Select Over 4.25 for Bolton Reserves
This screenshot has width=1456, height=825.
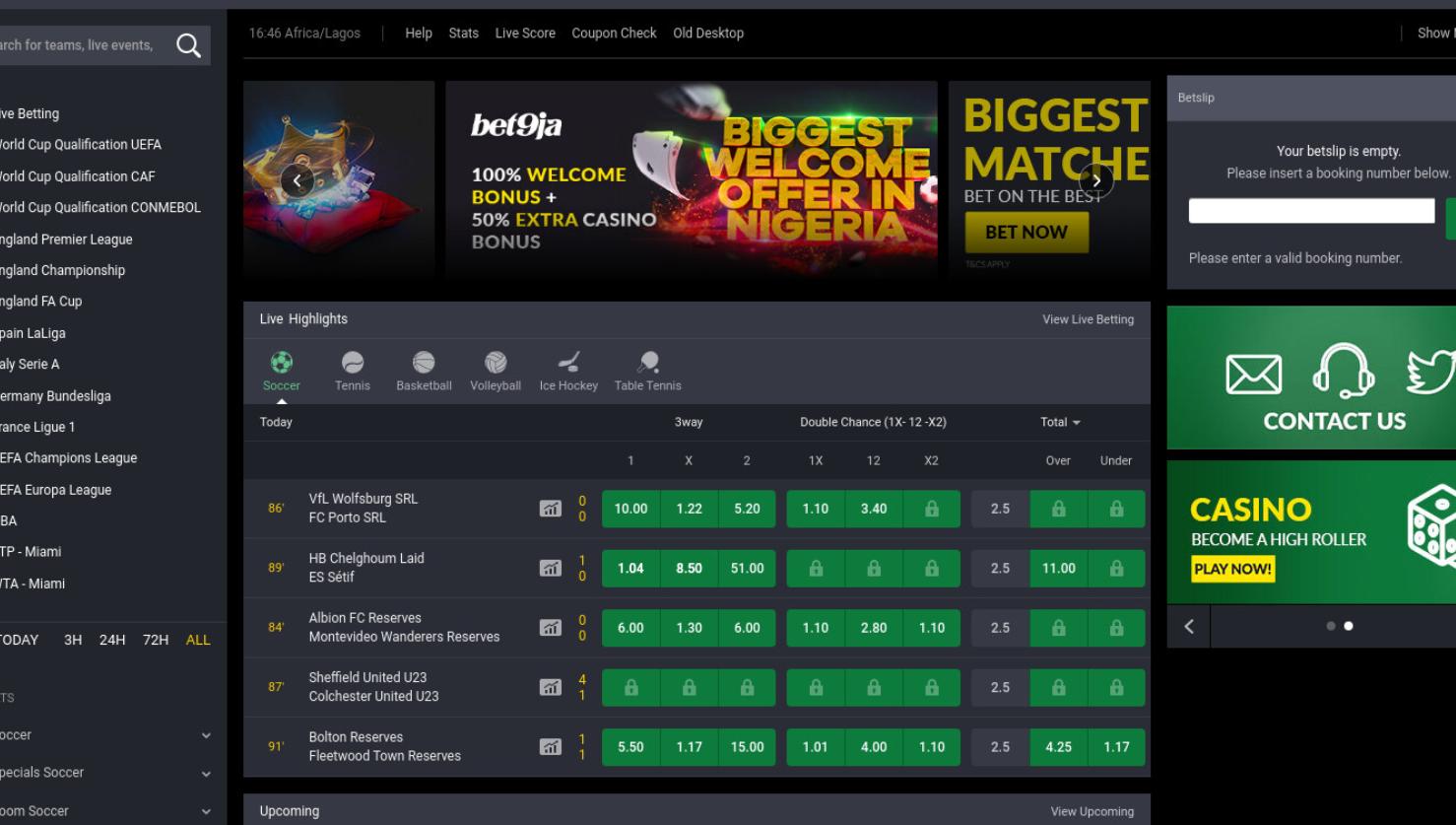pyautogui.click(x=1058, y=747)
